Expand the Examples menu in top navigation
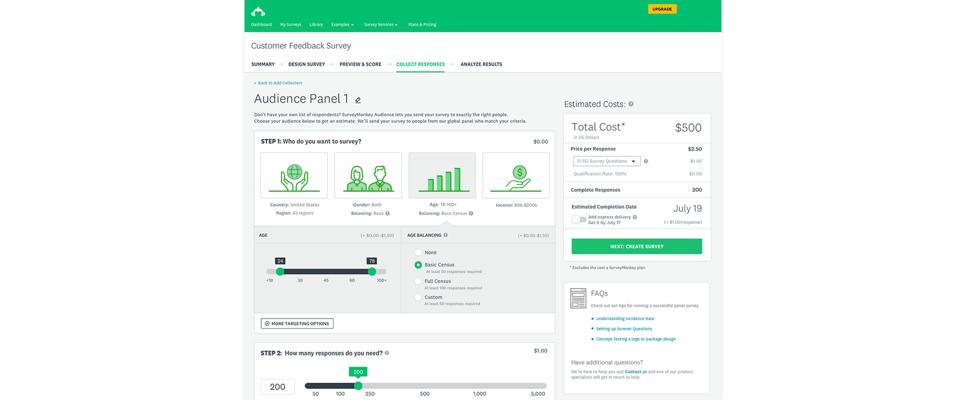The image size is (960, 400). pyautogui.click(x=342, y=24)
